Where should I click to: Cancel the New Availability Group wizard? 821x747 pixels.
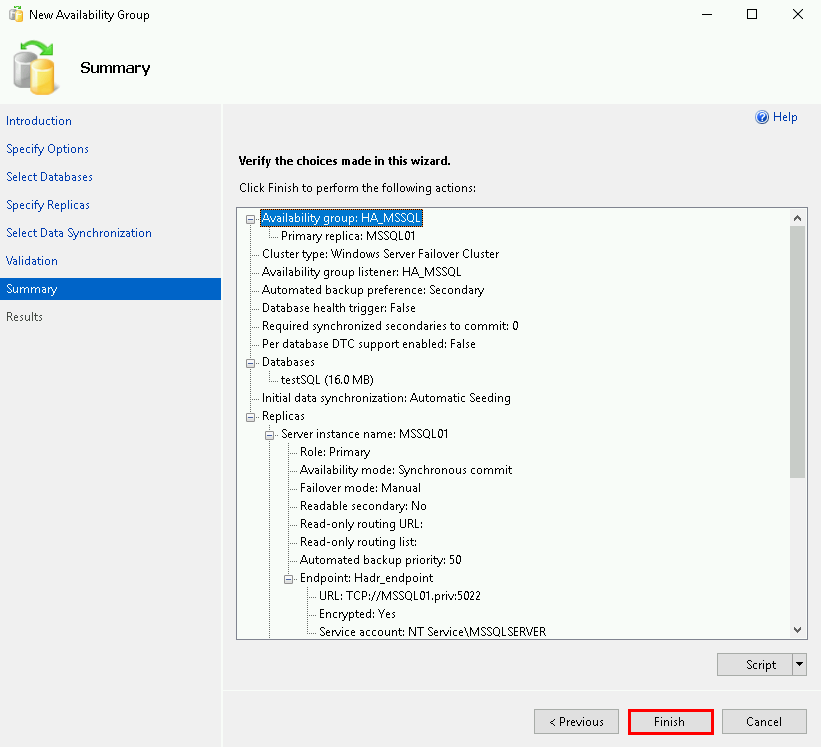pos(763,722)
